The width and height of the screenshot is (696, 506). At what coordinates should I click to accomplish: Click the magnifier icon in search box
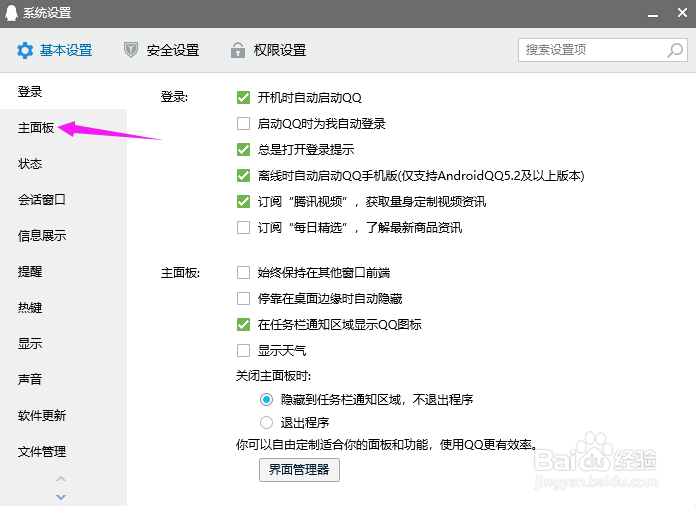click(x=675, y=50)
